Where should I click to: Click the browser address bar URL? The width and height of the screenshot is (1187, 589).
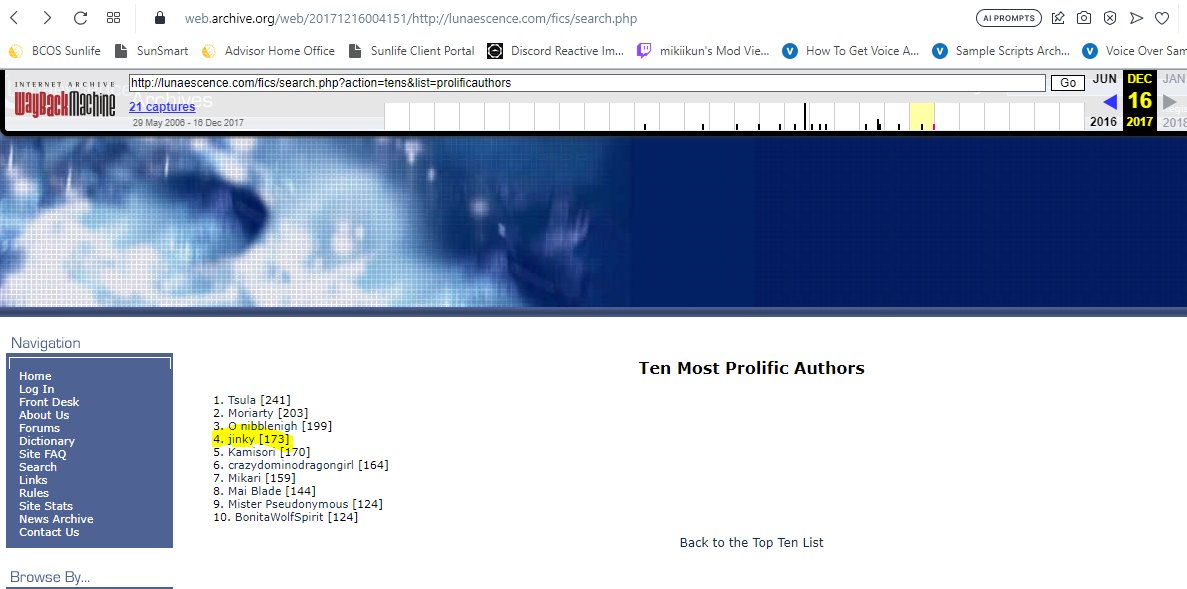[411, 18]
